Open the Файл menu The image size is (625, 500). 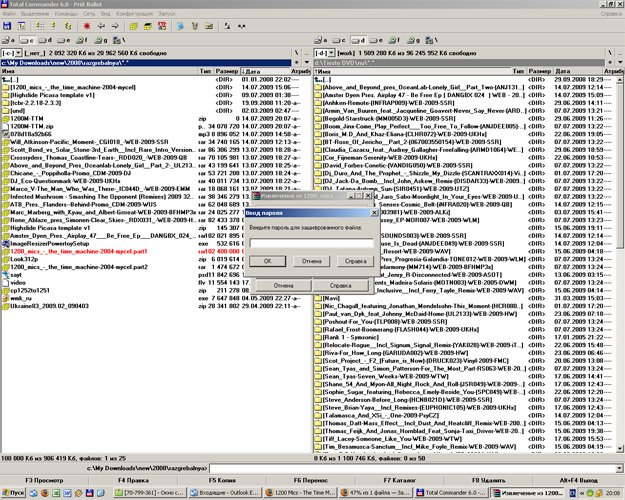(x=9, y=14)
